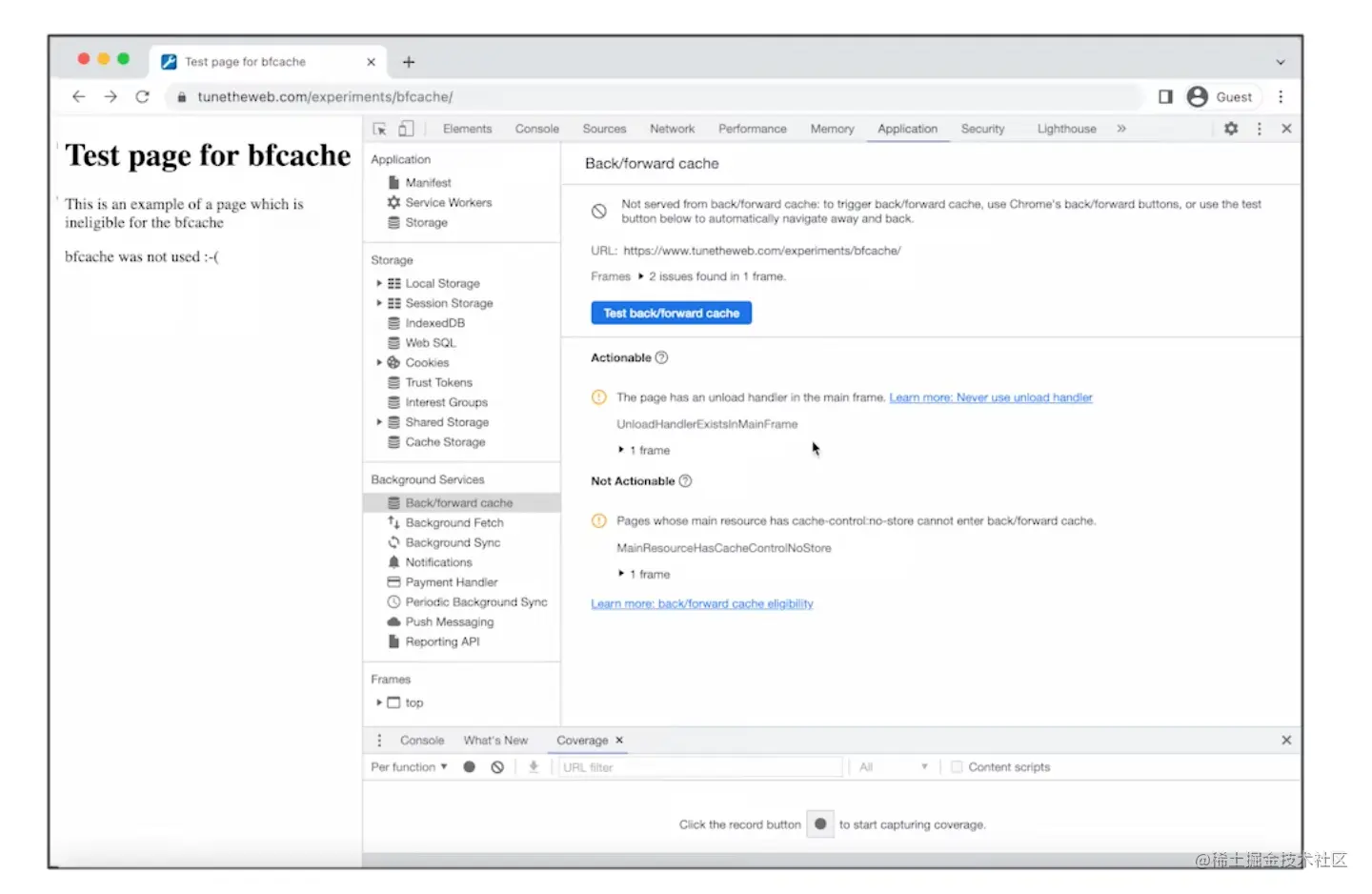The height and width of the screenshot is (894, 1372).
Task: Select Background Fetch item
Action: click(x=454, y=522)
